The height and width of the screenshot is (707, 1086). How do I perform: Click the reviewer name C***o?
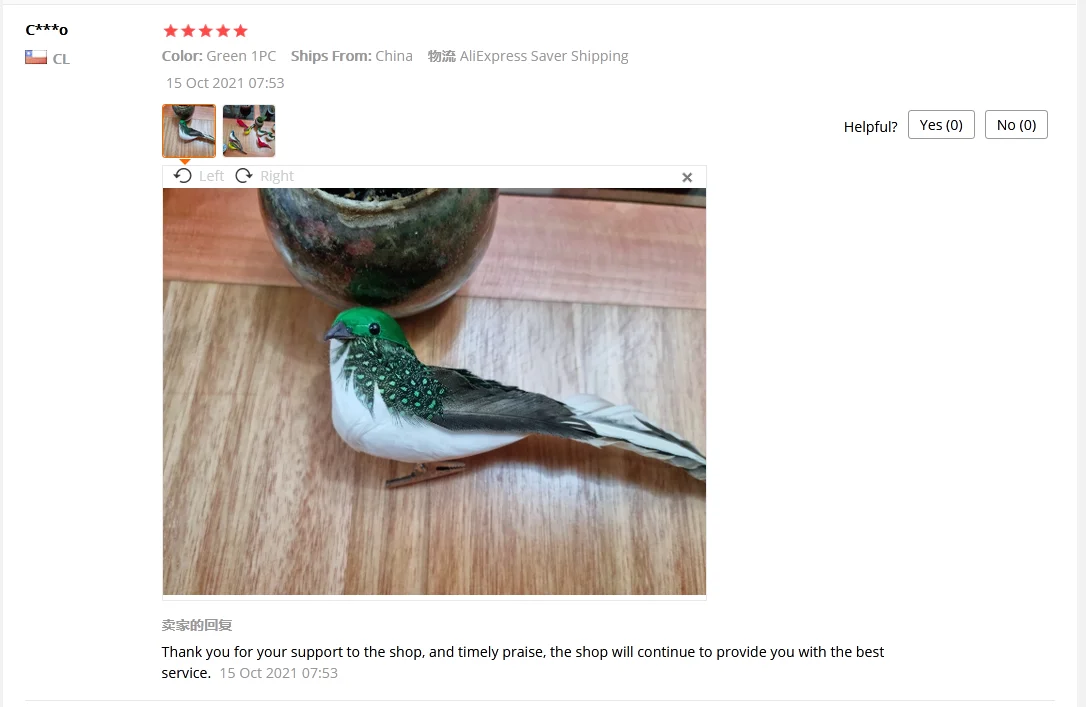tap(46, 29)
